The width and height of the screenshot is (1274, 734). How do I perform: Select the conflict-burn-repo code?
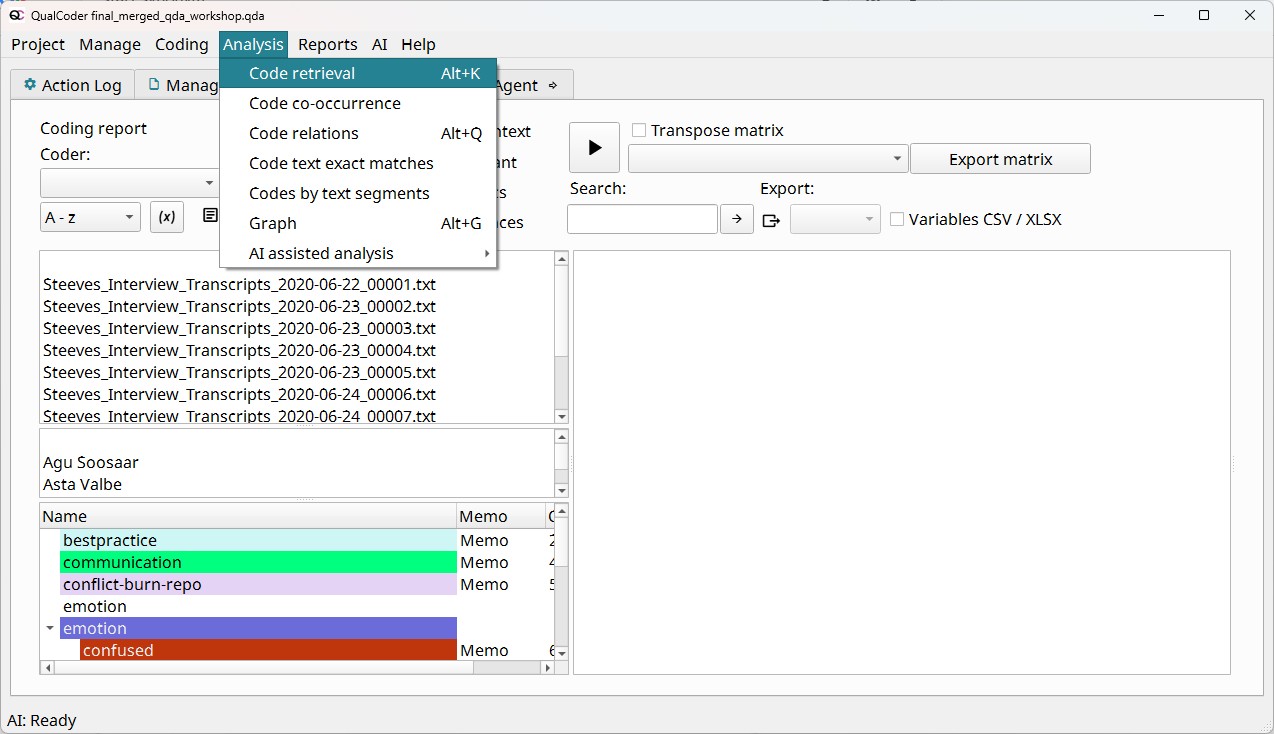[258, 584]
